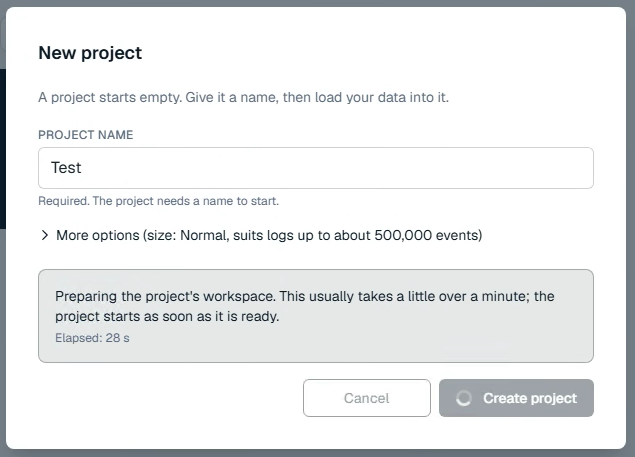Click the New project dialog heading

pos(90,53)
